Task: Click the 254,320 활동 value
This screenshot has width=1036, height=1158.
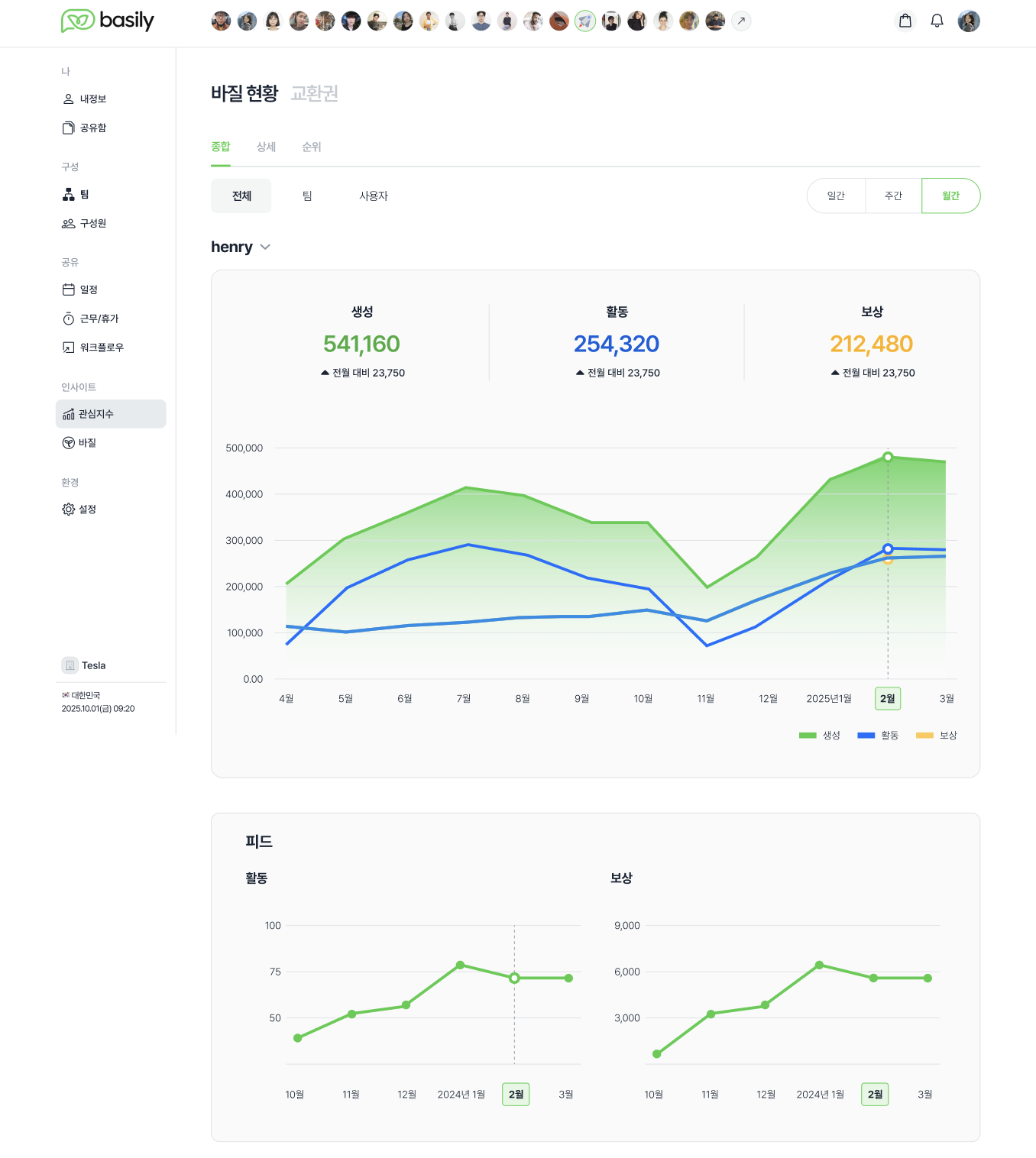Action: click(x=617, y=344)
